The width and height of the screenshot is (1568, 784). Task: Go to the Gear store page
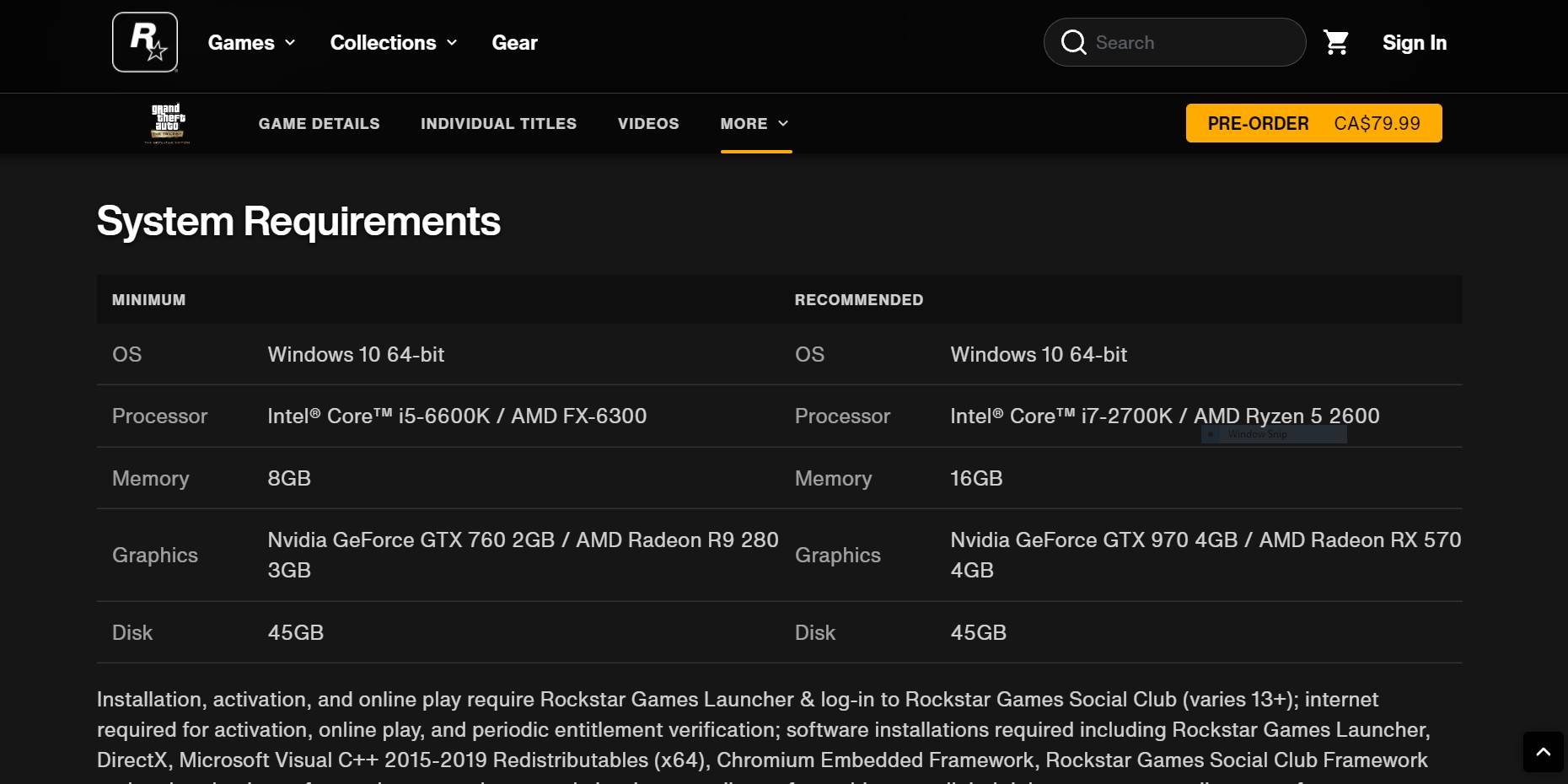coord(514,42)
